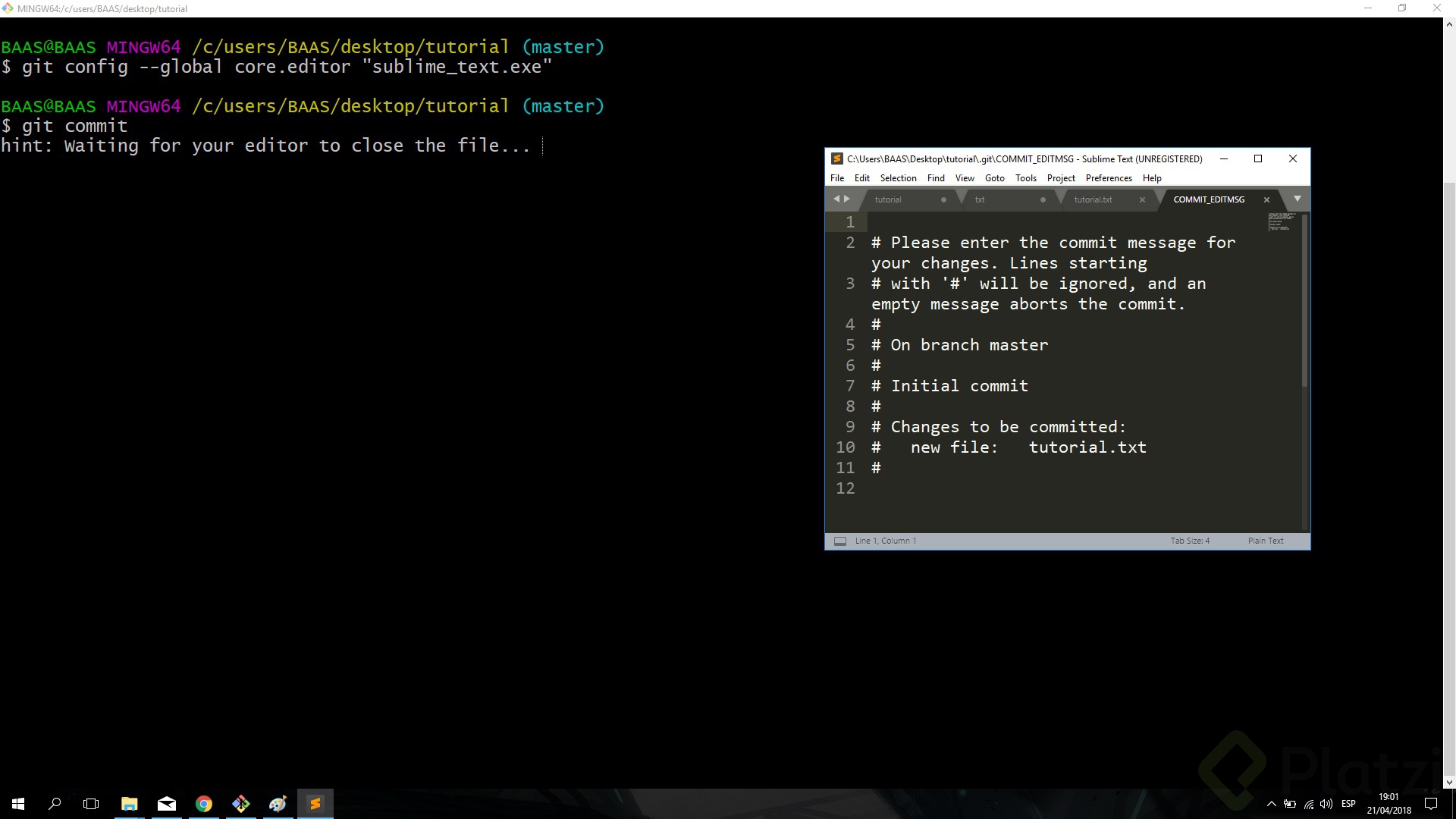The height and width of the screenshot is (819, 1456).
Task: Click the '# Initial commit' line
Action: [x=949, y=386]
